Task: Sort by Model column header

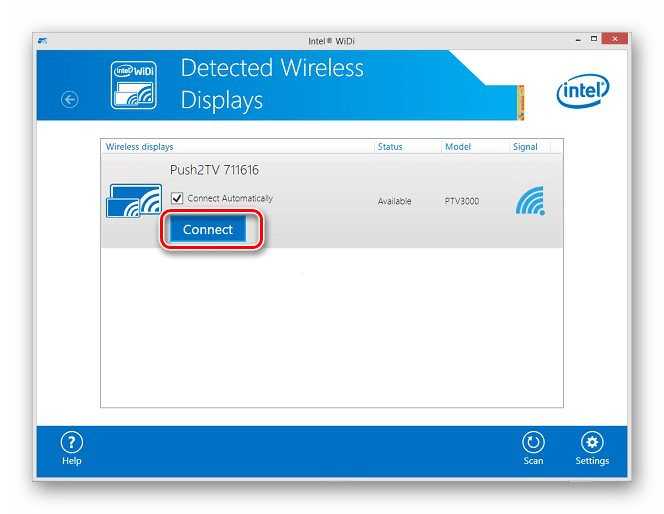Action: [x=458, y=147]
